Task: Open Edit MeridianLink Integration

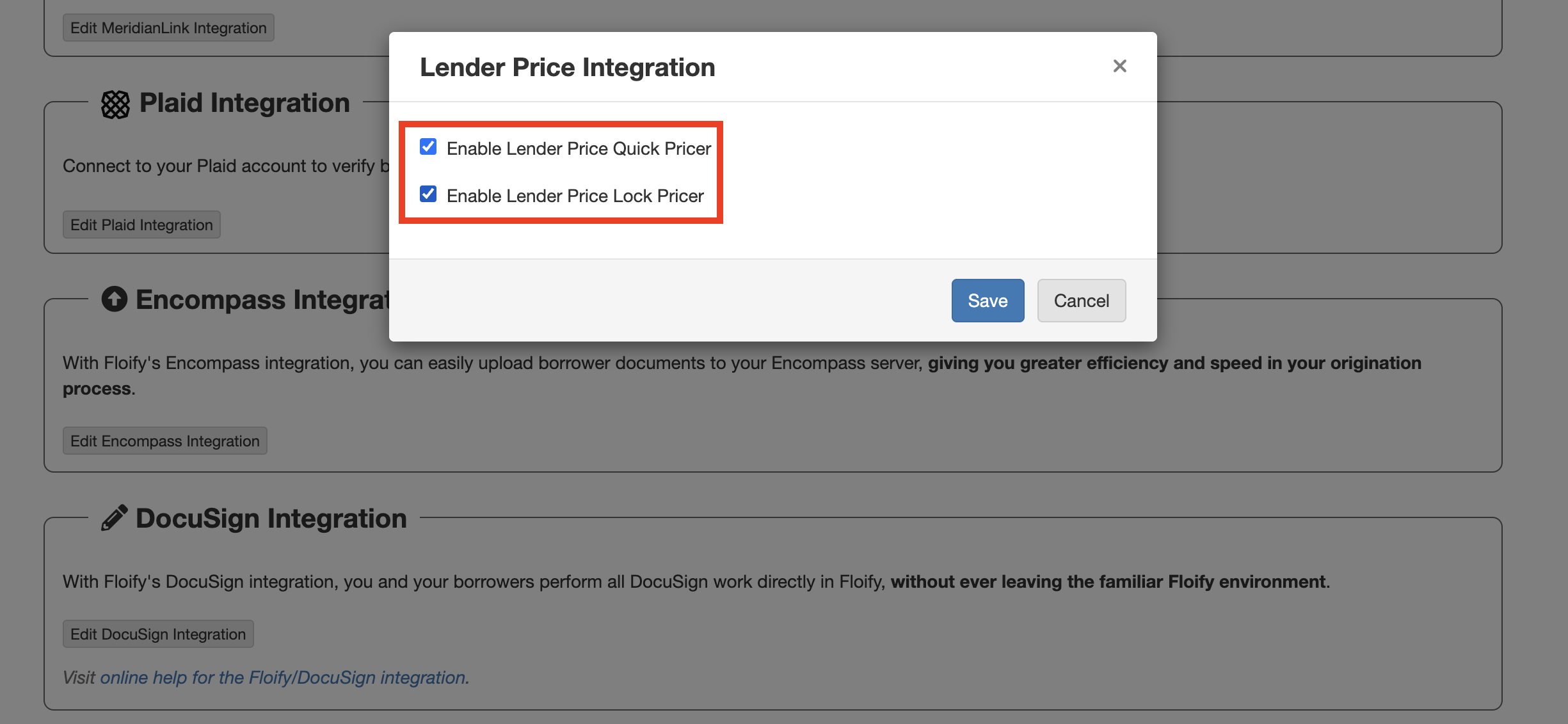Action: [x=168, y=28]
